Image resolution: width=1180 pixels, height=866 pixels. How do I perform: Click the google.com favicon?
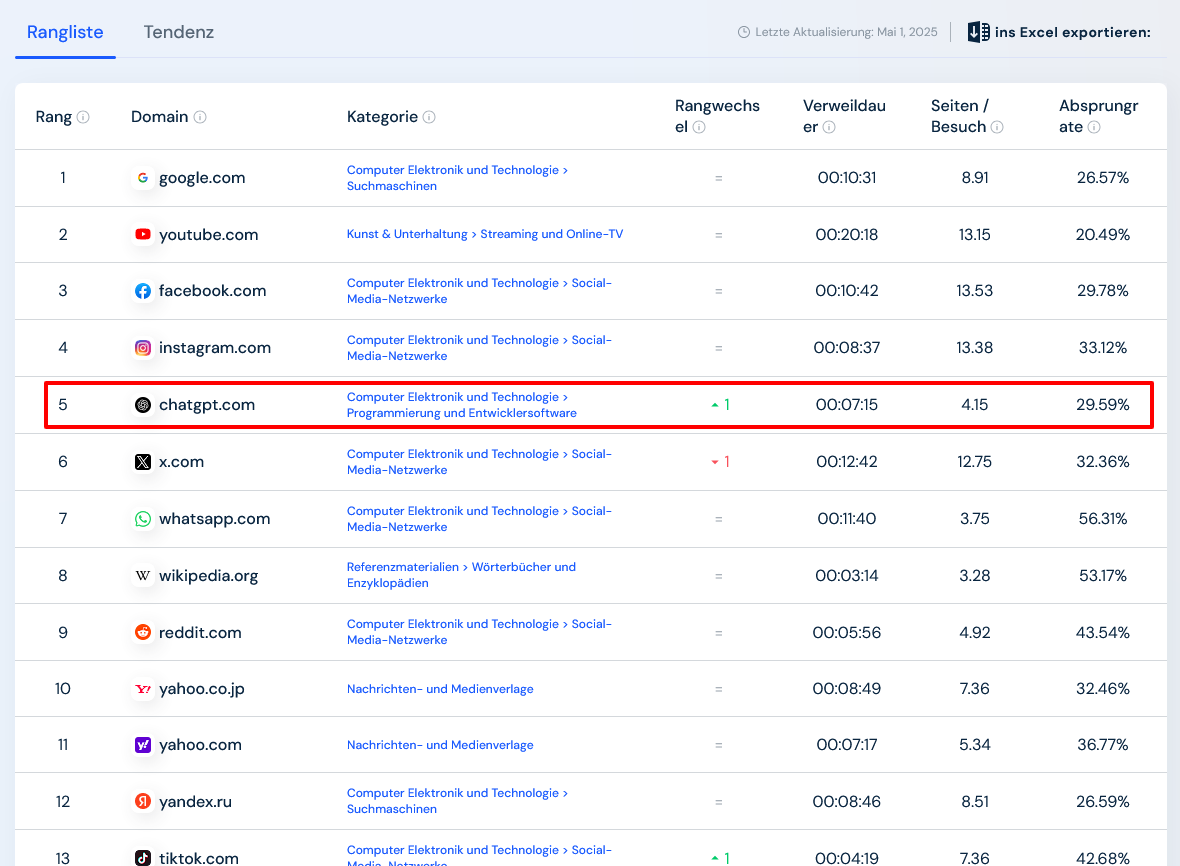point(143,178)
